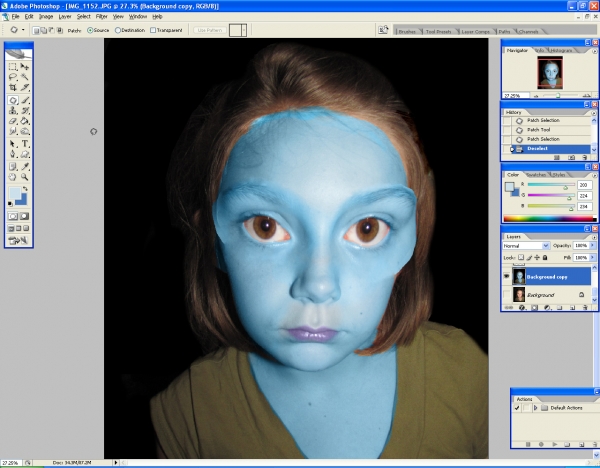Select the Crop tool
Image resolution: width=600 pixels, height=468 pixels.
click(13, 87)
